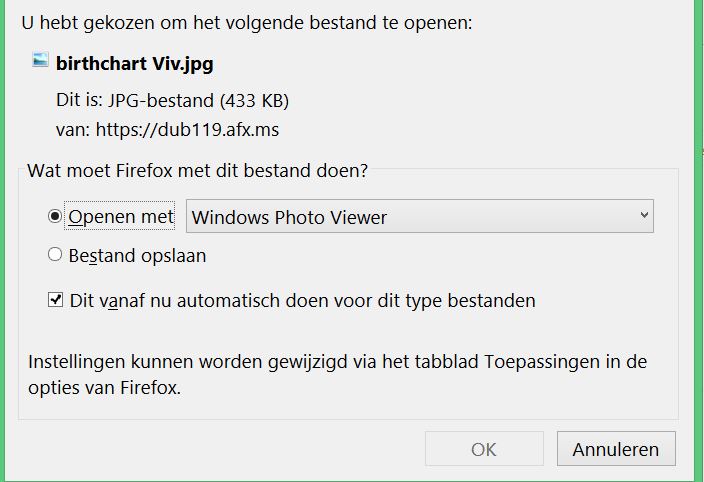Screen dimensions: 704x482
Task: Click the "opties van Firefox." text line
Action: [x=105, y=388]
